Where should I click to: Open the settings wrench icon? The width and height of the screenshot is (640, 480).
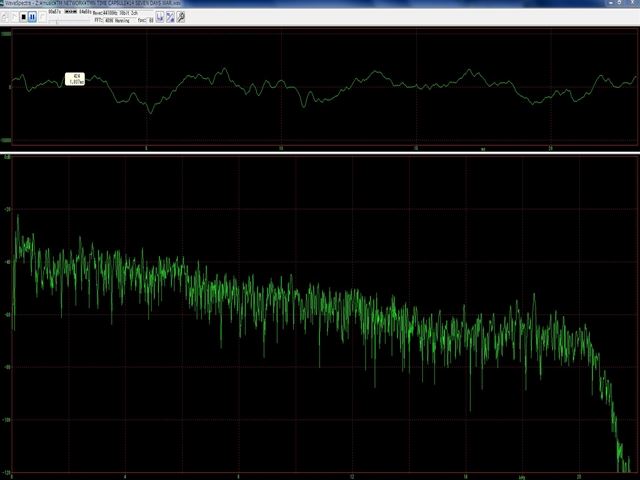pos(180,17)
